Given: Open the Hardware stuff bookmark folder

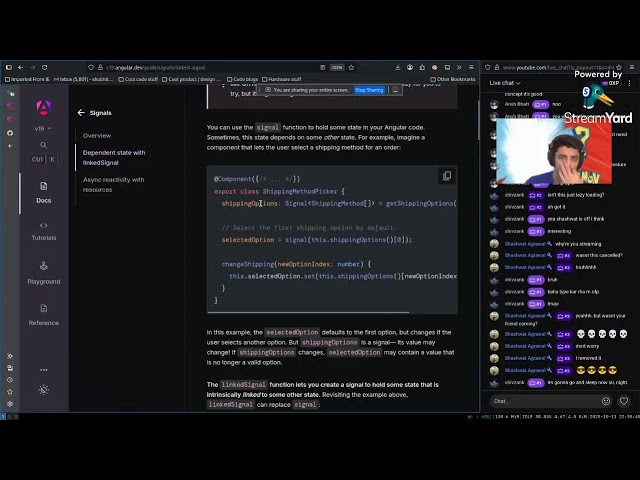Looking at the screenshot, I should (282, 79).
